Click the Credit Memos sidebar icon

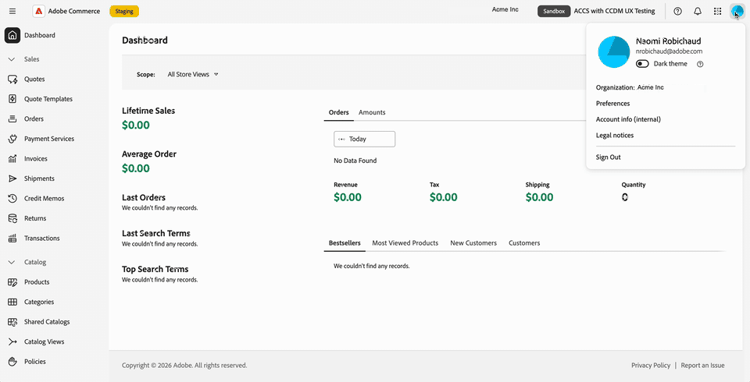[x=12, y=198]
